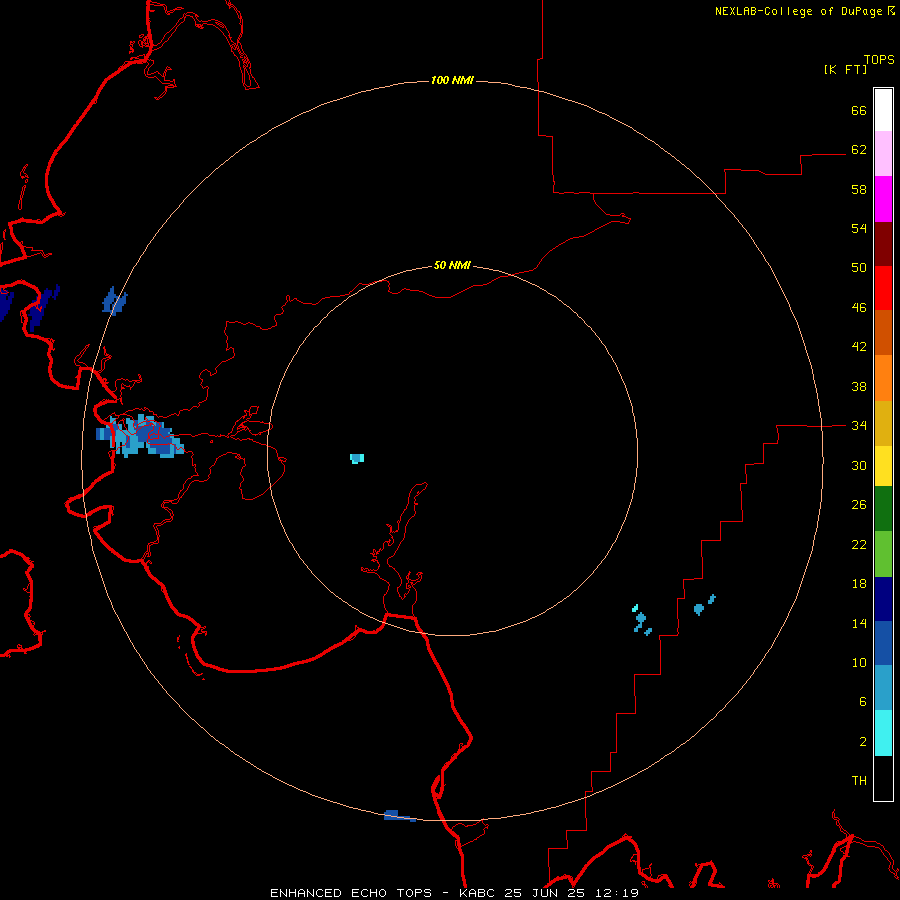Click the legend value "18"
Image resolution: width=900 pixels, height=900 pixels.
(x=859, y=584)
